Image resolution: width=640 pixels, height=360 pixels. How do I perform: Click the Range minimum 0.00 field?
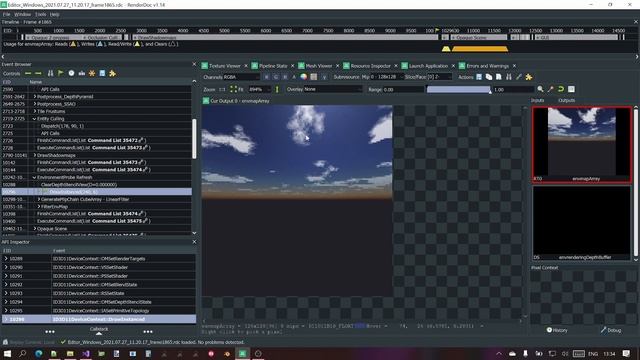(x=403, y=89)
